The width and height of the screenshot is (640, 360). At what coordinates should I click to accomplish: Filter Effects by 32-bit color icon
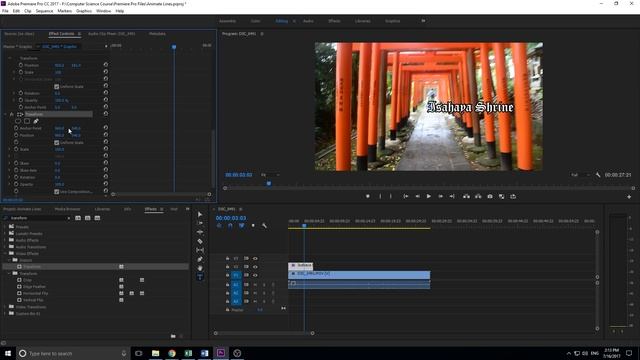click(88, 218)
